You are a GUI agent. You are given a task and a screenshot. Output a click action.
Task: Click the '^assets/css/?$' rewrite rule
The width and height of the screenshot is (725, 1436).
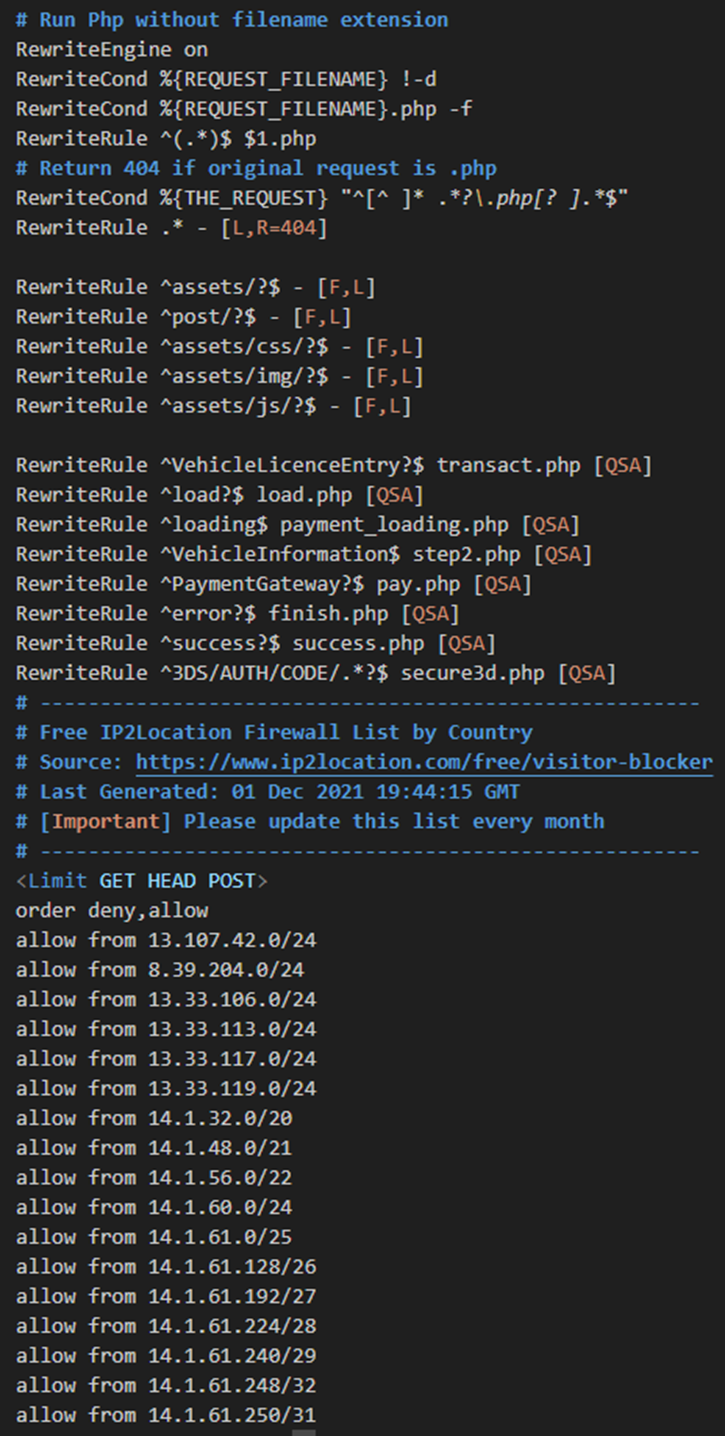point(220,346)
